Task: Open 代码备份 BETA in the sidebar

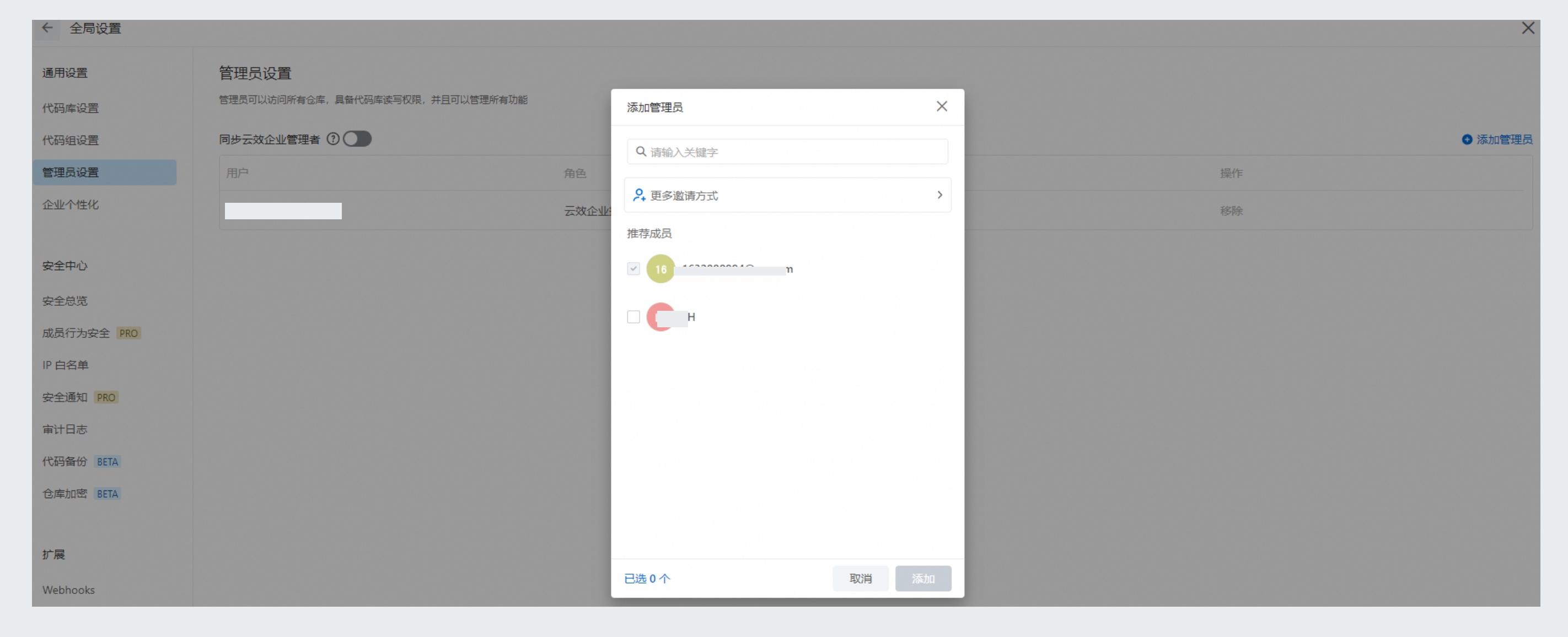Action: tap(82, 462)
